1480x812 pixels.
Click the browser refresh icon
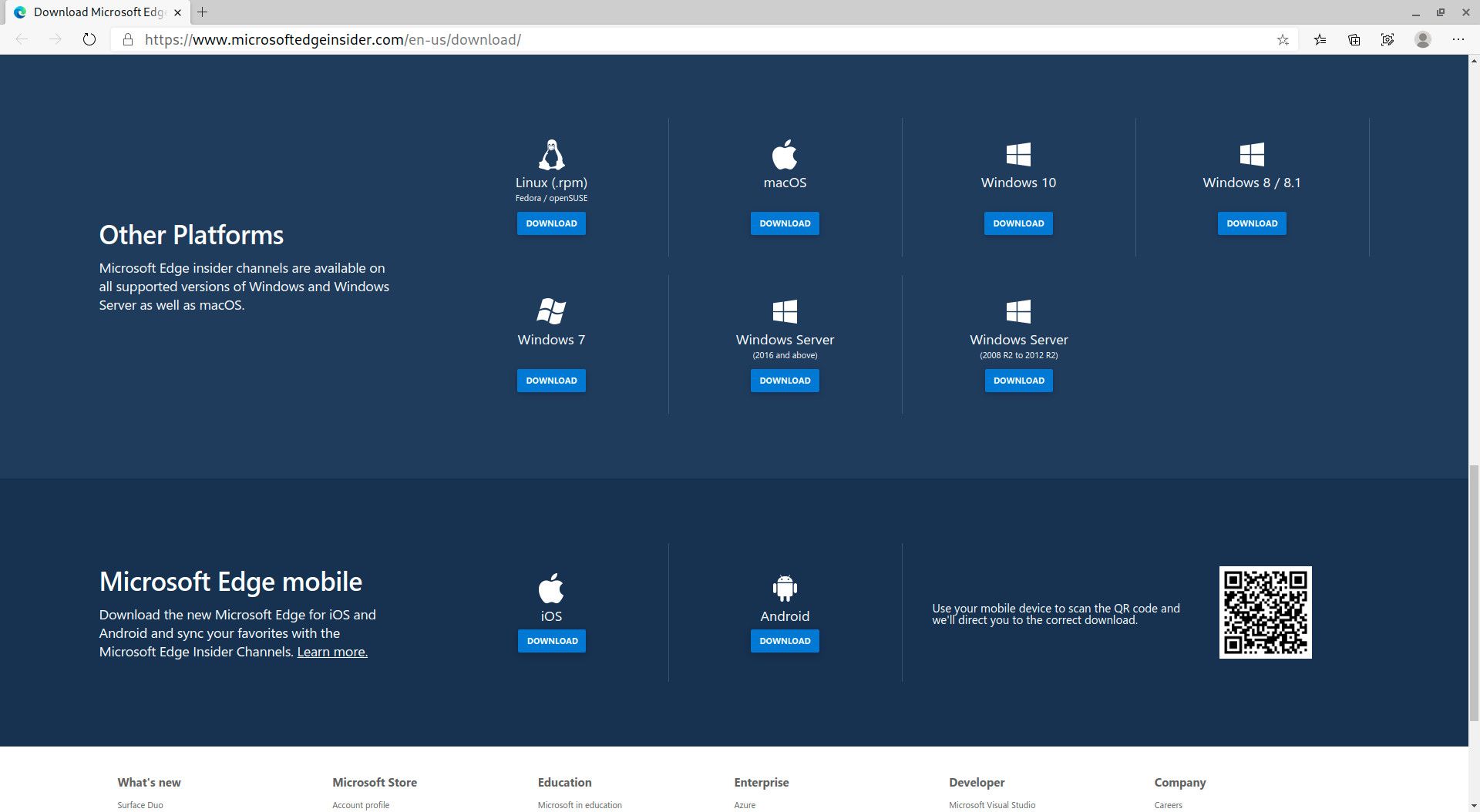point(89,39)
